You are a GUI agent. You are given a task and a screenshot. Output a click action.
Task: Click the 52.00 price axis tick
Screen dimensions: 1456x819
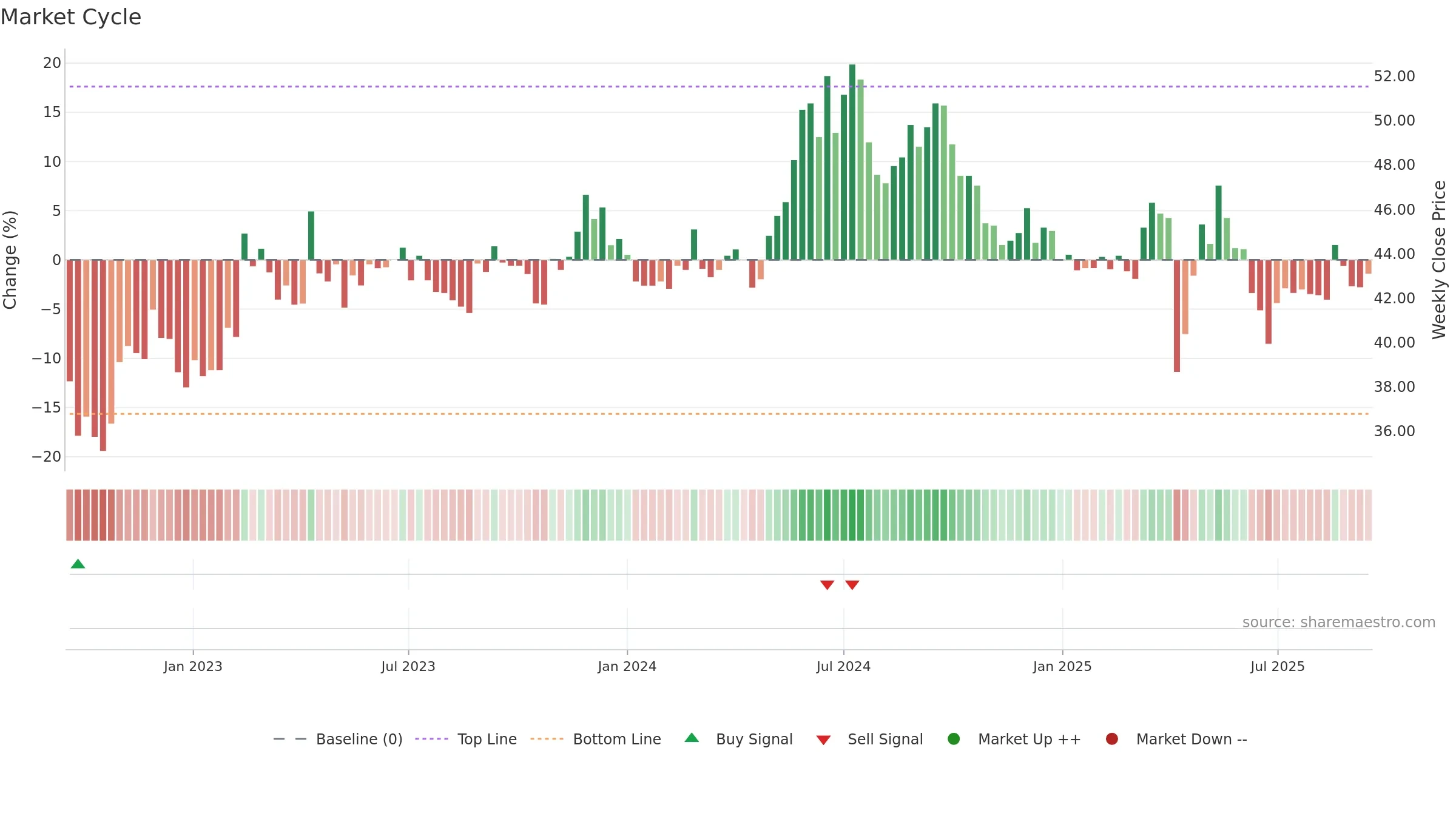pyautogui.click(x=1394, y=76)
